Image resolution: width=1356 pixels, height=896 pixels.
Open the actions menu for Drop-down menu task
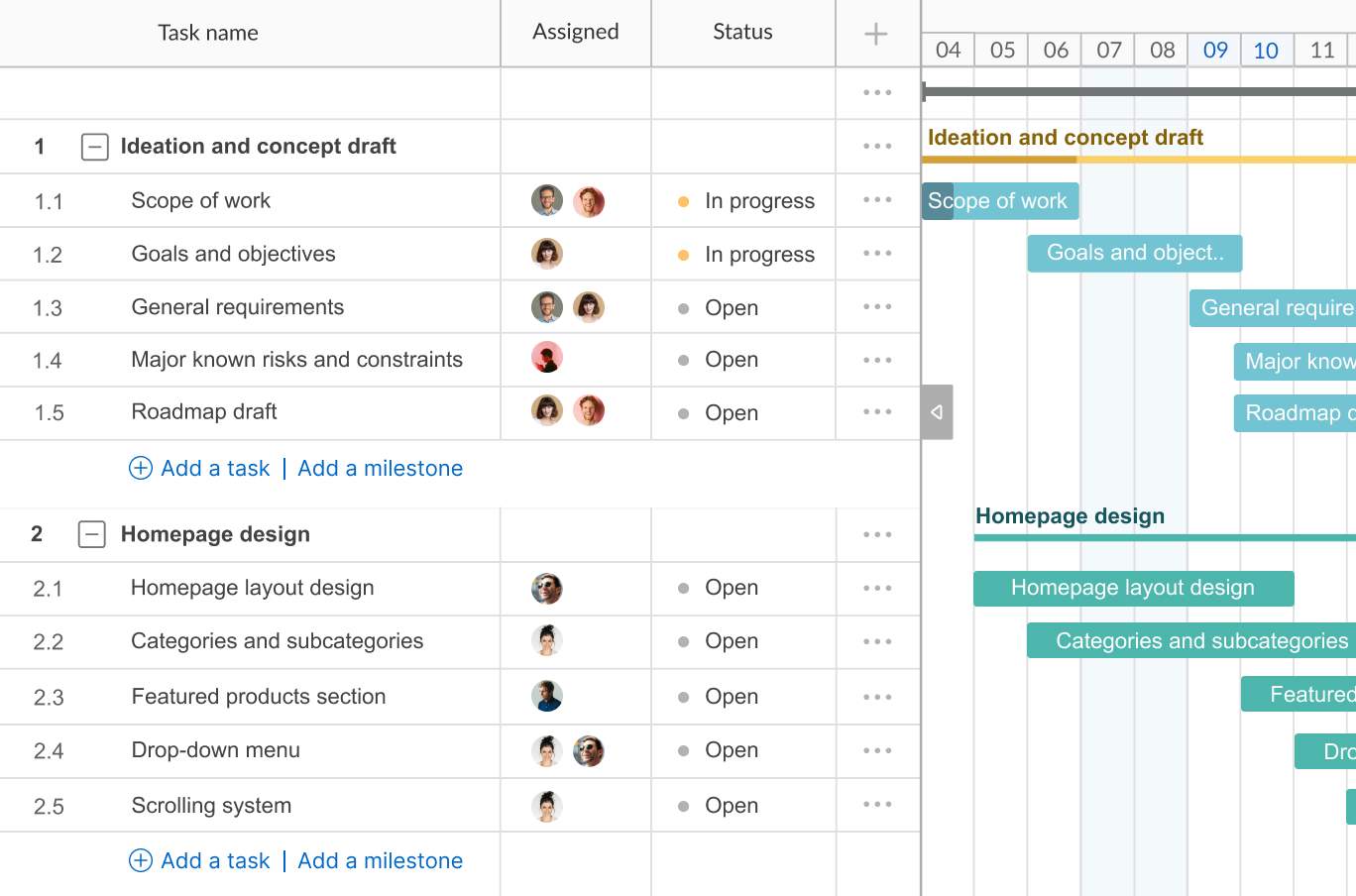[x=876, y=750]
